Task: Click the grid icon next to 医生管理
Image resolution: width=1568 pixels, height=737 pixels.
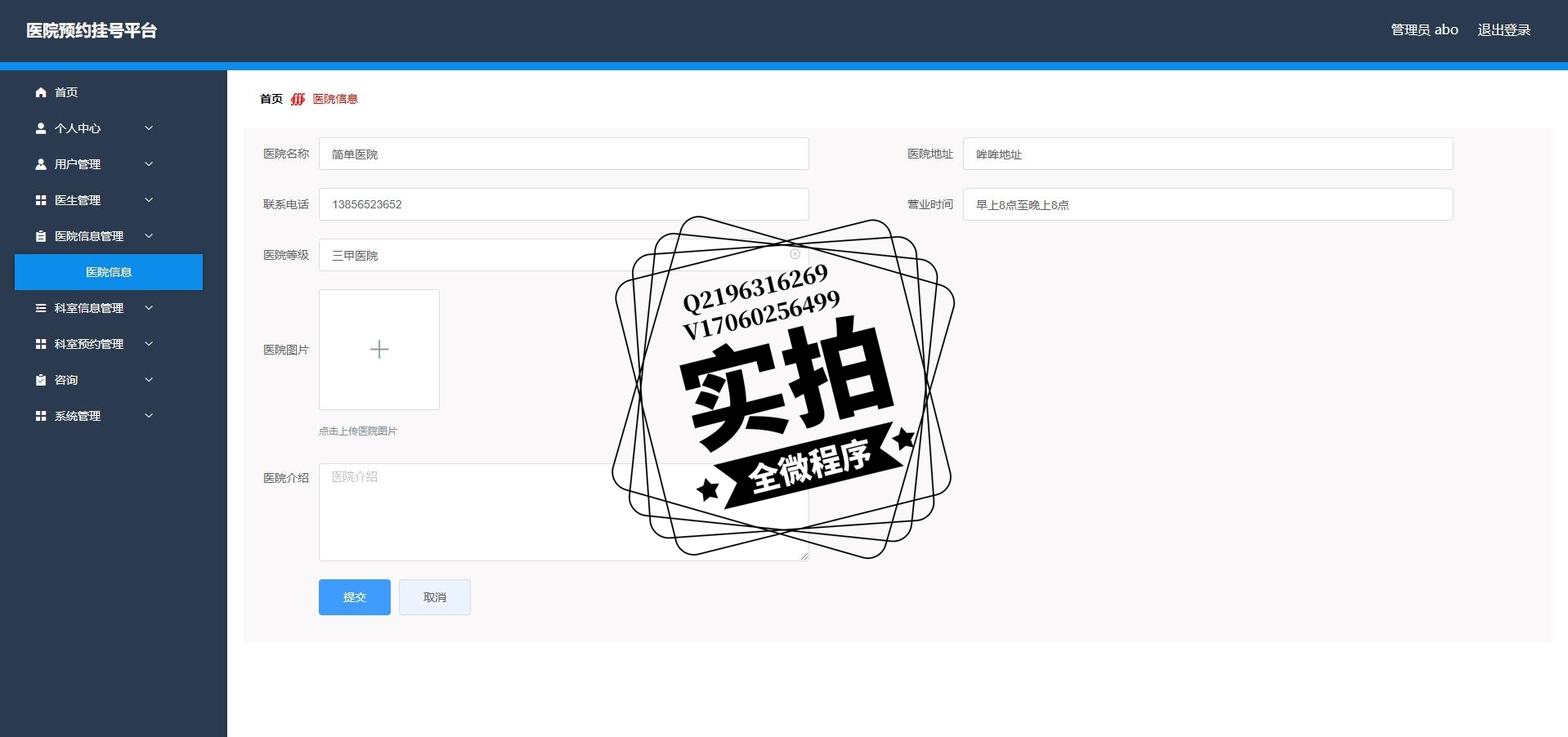Action: pos(41,200)
